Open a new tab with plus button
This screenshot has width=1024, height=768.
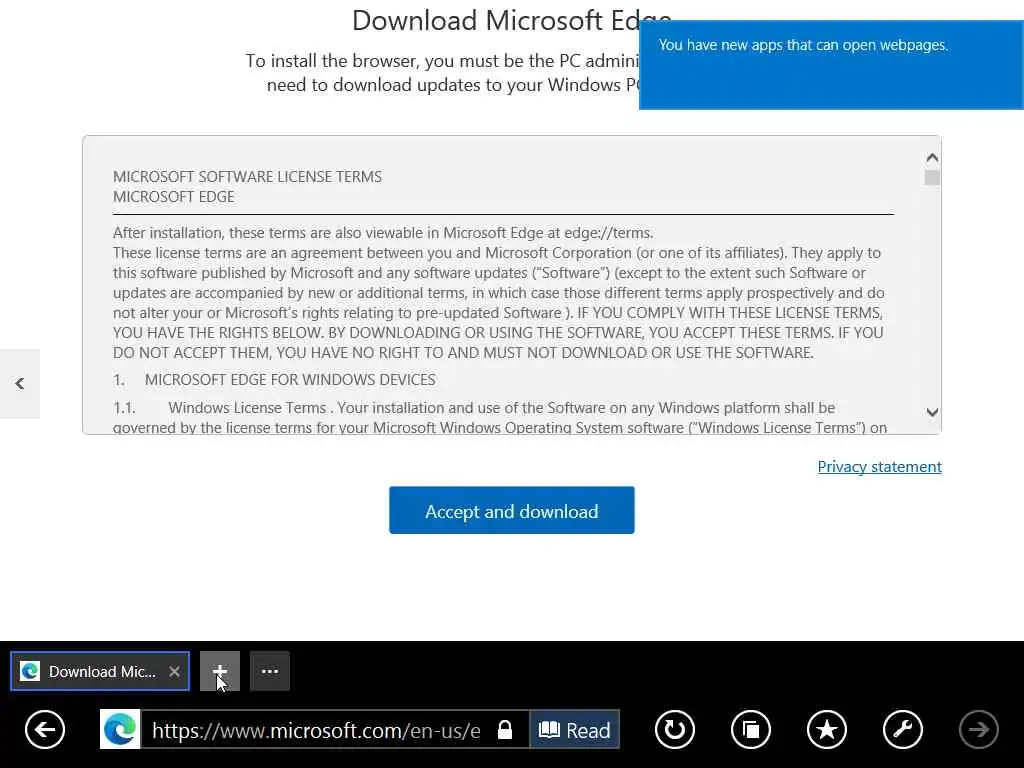coord(219,671)
